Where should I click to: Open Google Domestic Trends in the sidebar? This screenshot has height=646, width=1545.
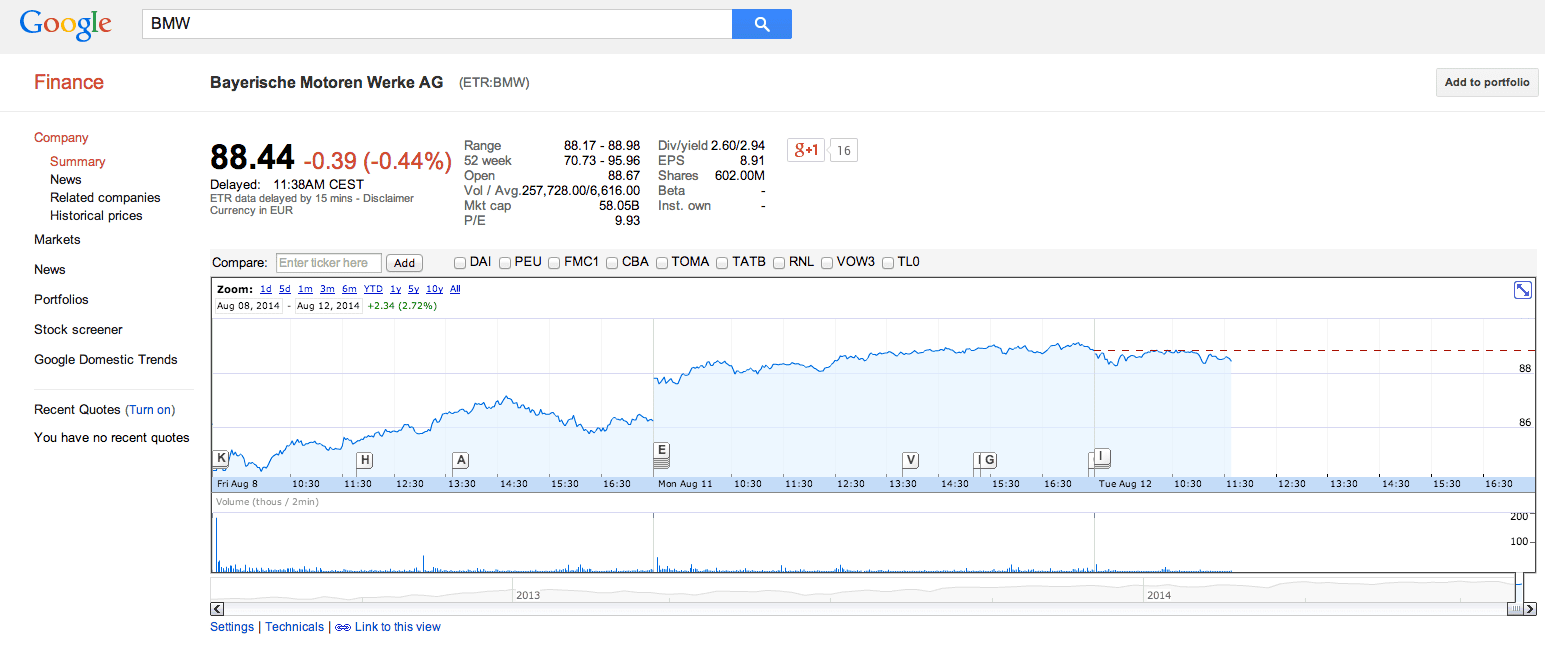[x=106, y=360]
